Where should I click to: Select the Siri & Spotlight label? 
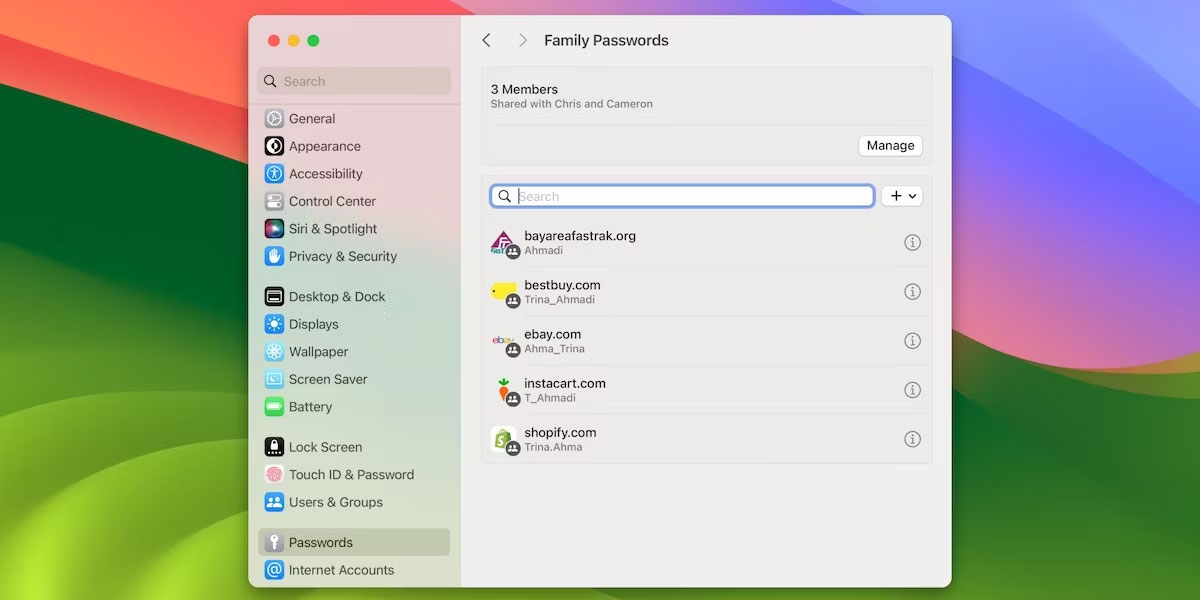[x=333, y=229]
